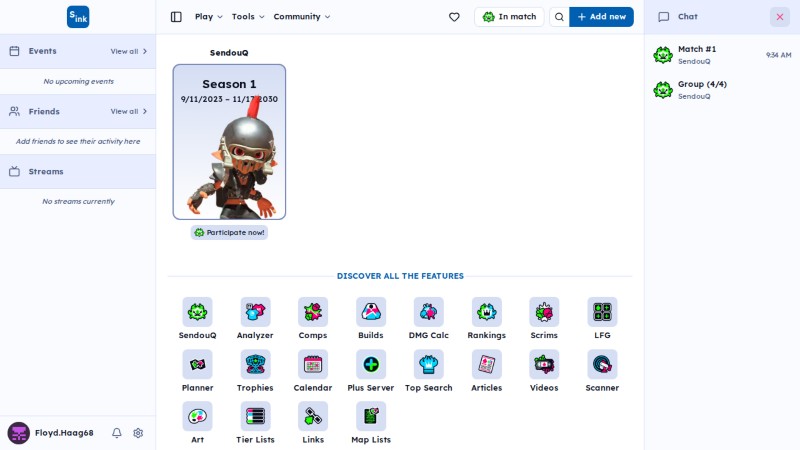The width and height of the screenshot is (800, 450).
Task: Open the Scrims feature icon
Action: pos(544,312)
